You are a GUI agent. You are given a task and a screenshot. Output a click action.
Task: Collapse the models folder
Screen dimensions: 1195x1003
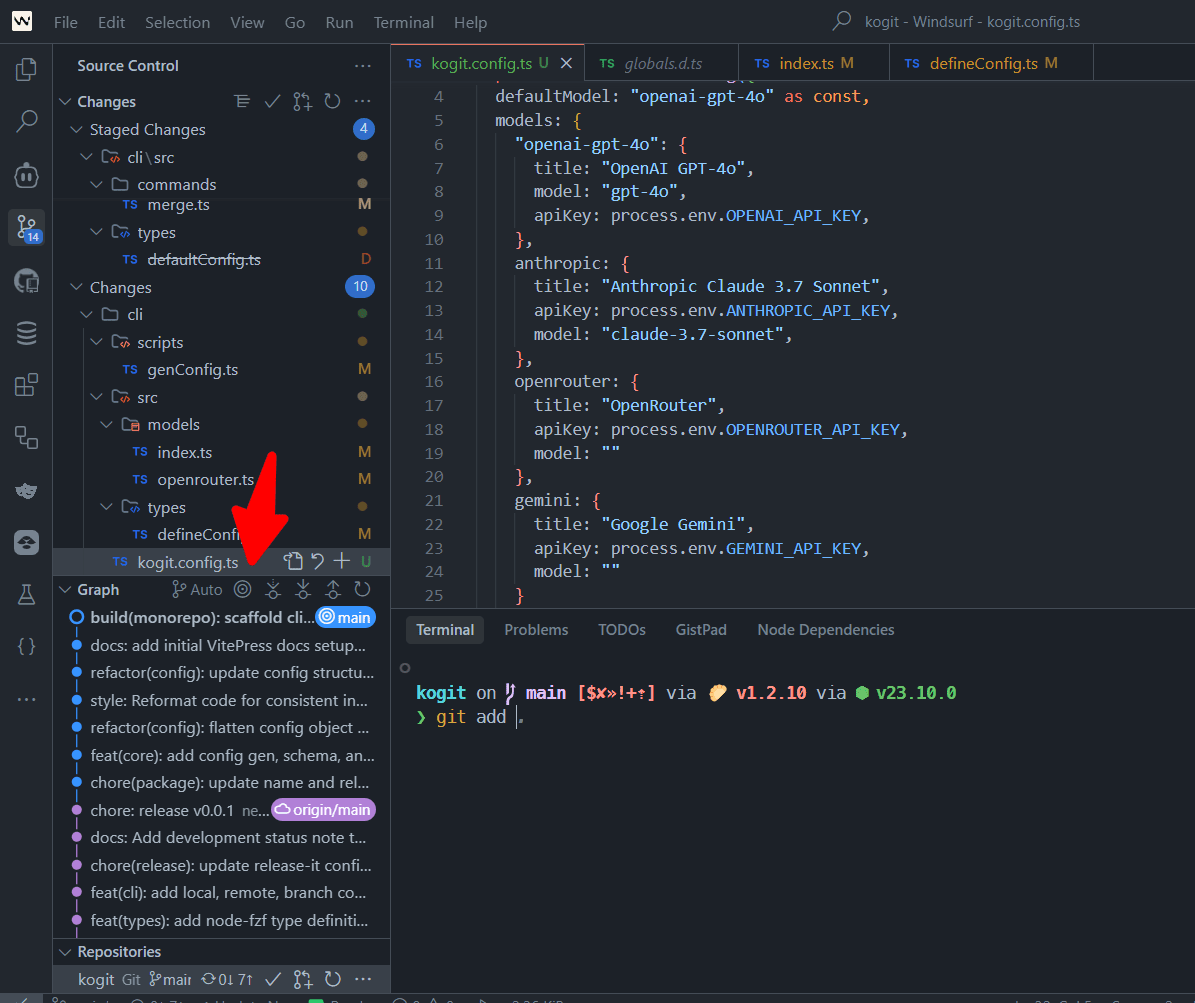106,425
